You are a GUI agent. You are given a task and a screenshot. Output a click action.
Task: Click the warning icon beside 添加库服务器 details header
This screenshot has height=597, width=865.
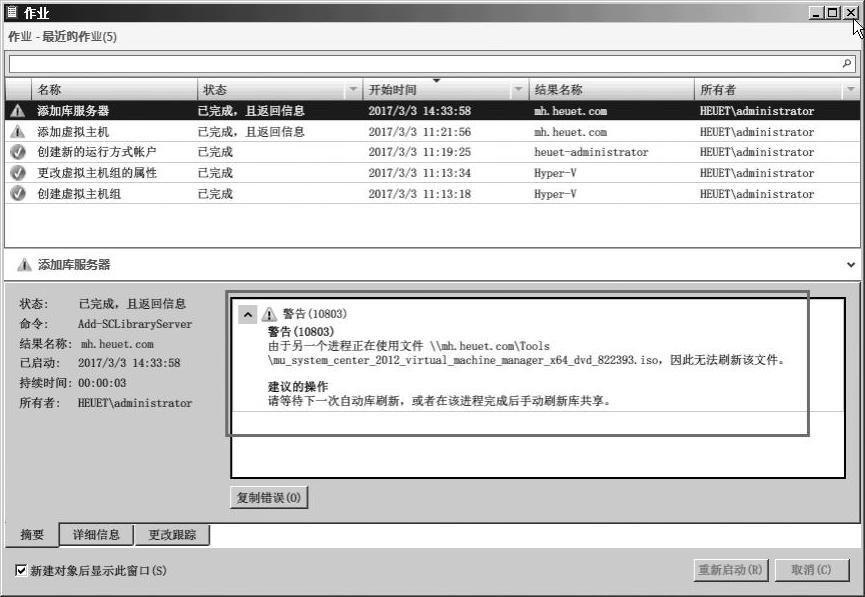[x=24, y=265]
